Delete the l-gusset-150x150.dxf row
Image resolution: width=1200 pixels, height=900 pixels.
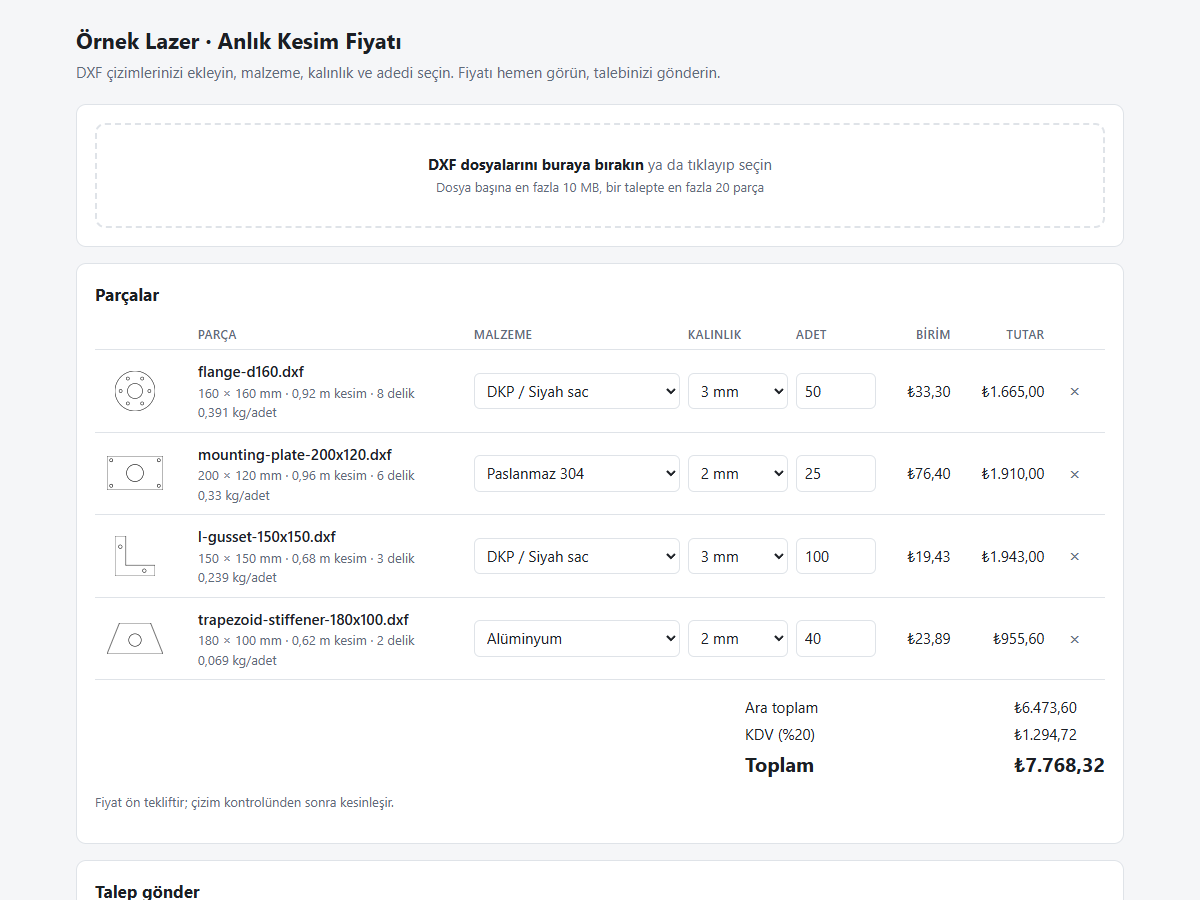[x=1075, y=557]
